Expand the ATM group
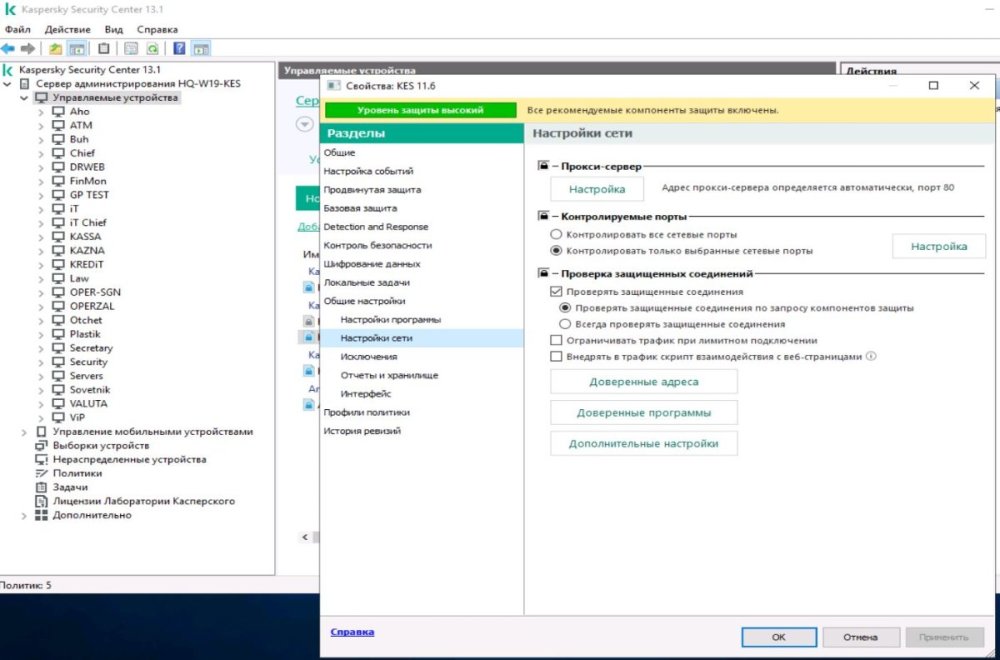Screen dimensions: 1000x660 coord(41,126)
